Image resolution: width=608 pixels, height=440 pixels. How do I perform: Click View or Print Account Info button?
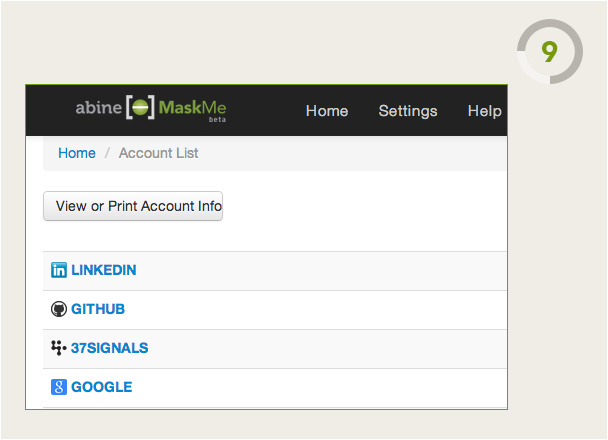click(133, 206)
